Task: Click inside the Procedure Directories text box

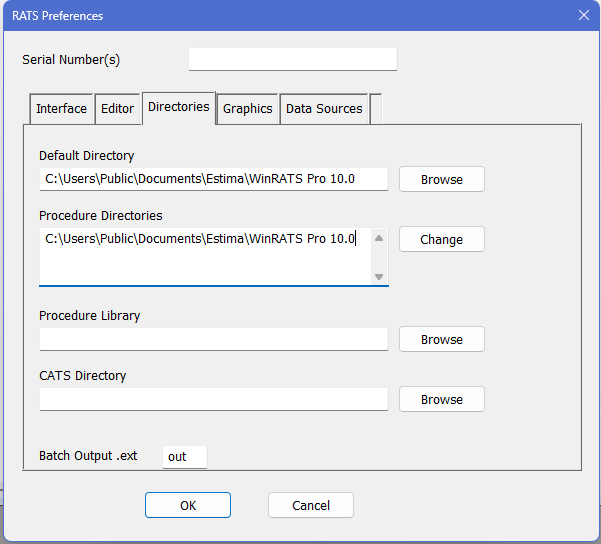Action: pos(205,256)
